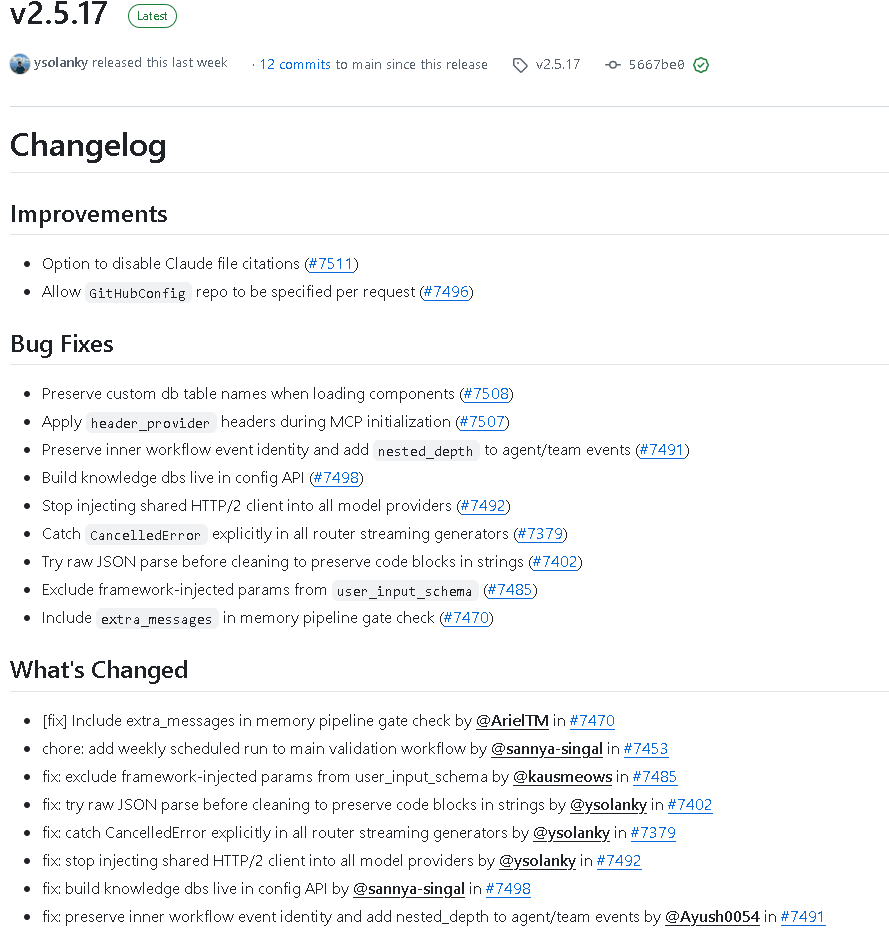Open the 12 commits comparison link

[x=294, y=64]
